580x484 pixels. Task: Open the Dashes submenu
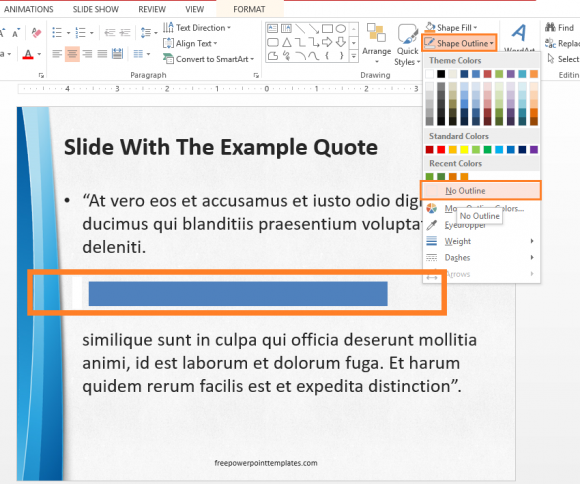[x=481, y=258]
